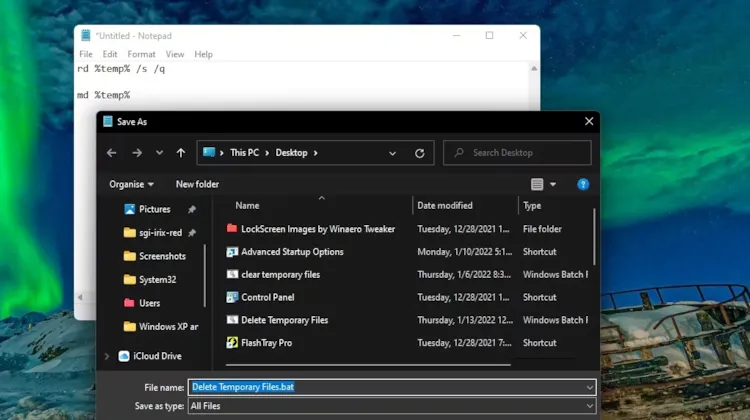The image size is (750, 420).
Task: Select the System32 folder in sidebar
Action: (x=157, y=279)
